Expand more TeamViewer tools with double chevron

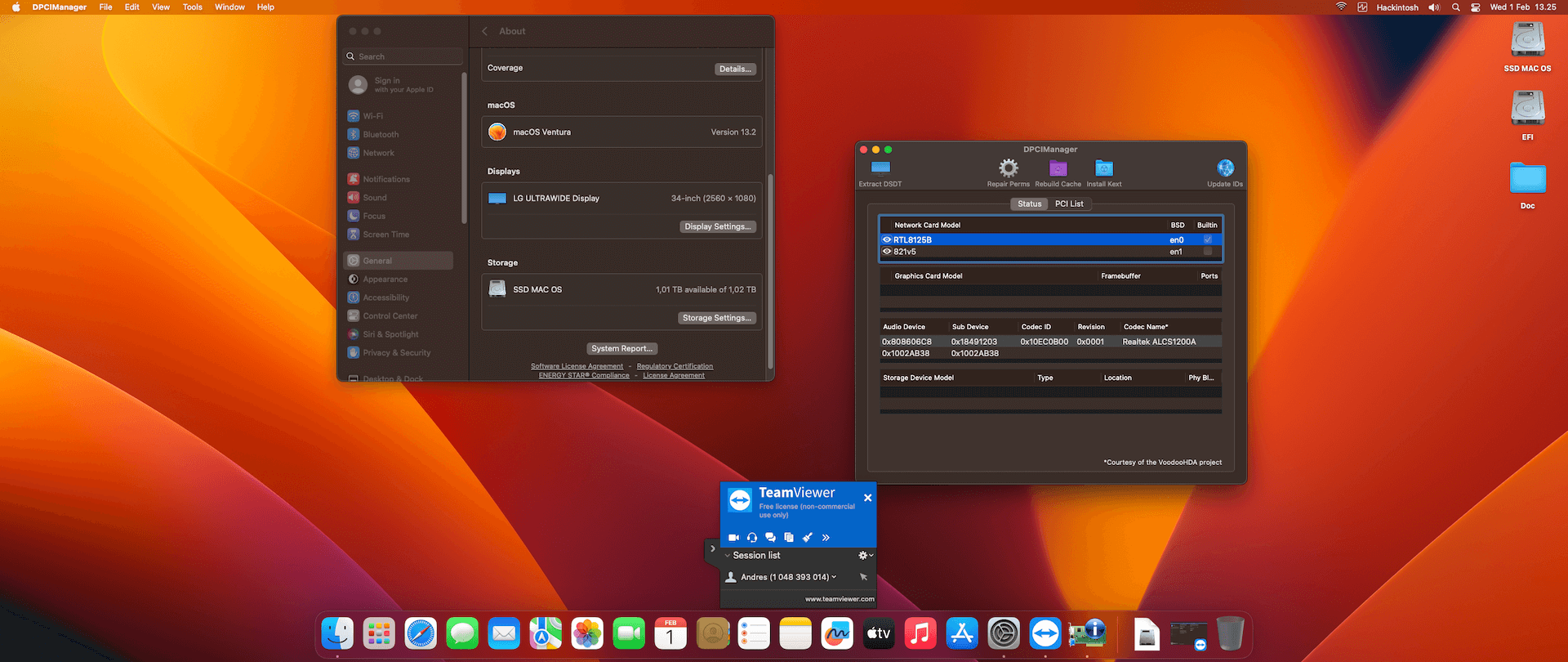coord(826,537)
